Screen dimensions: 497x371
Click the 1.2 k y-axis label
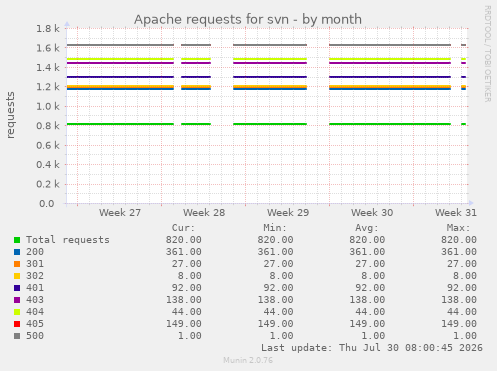tap(48, 87)
